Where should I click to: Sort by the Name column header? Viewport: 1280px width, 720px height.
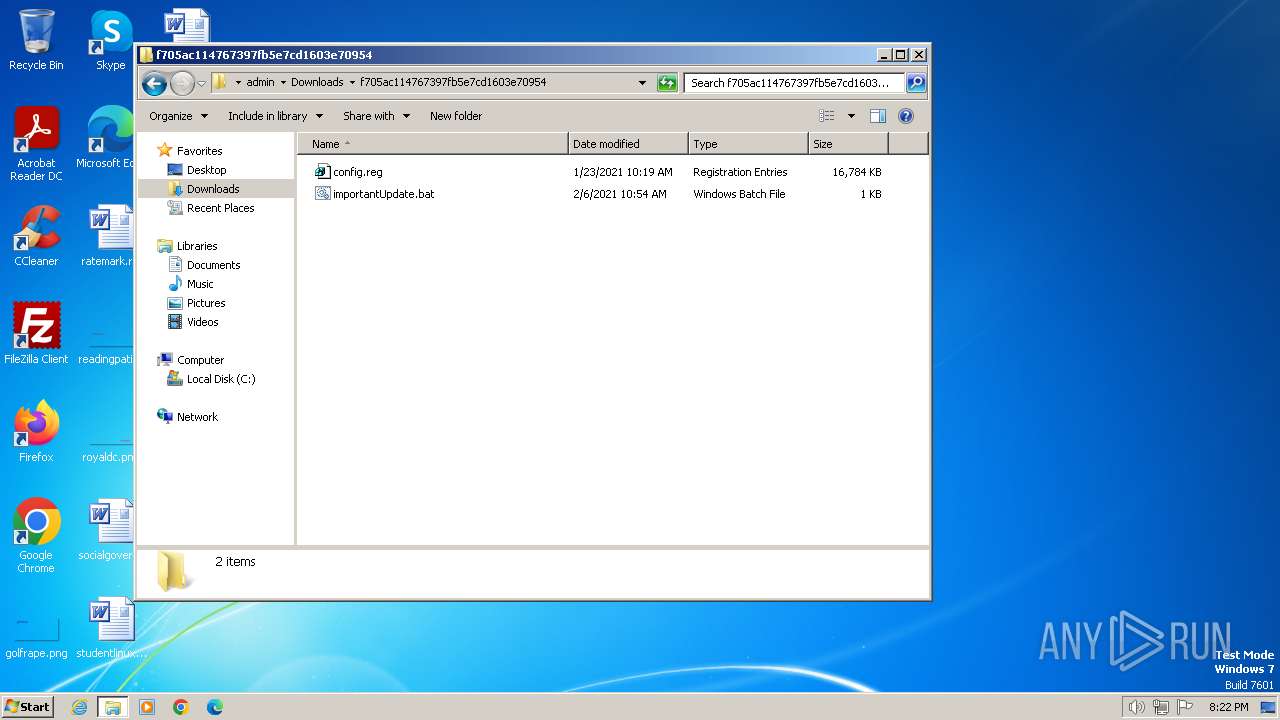[433, 144]
